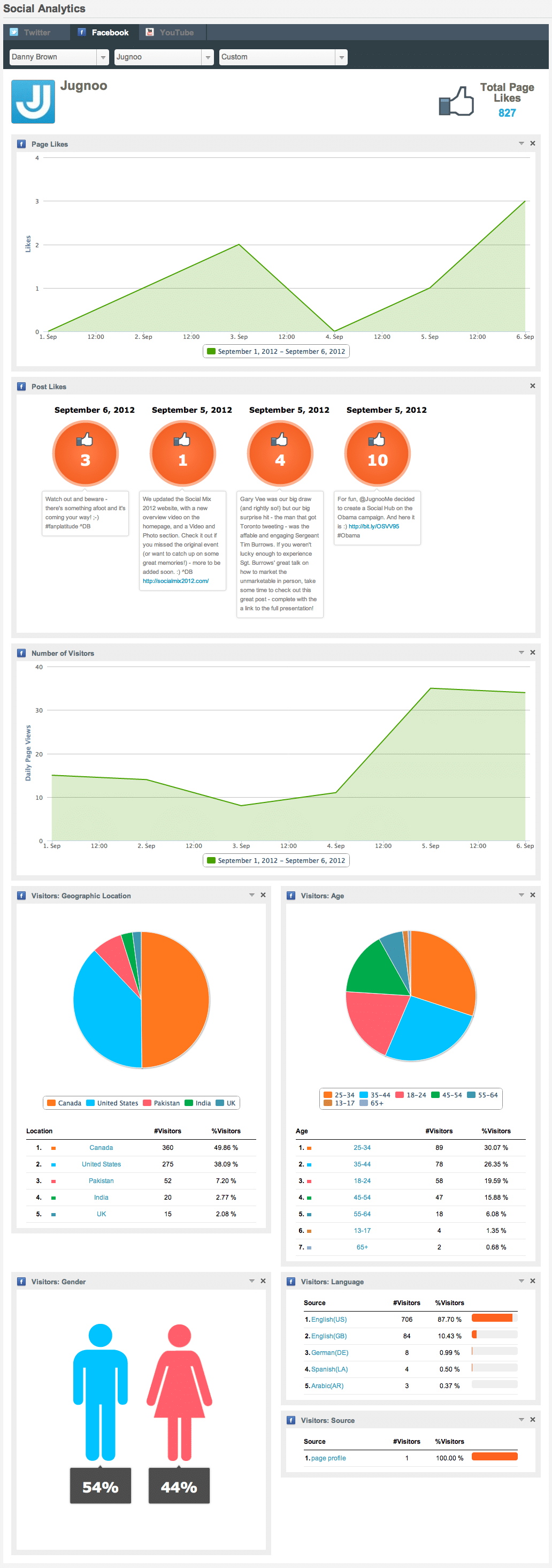Open the Danny Brown account dropdown
The image size is (552, 1568).
click(x=59, y=57)
